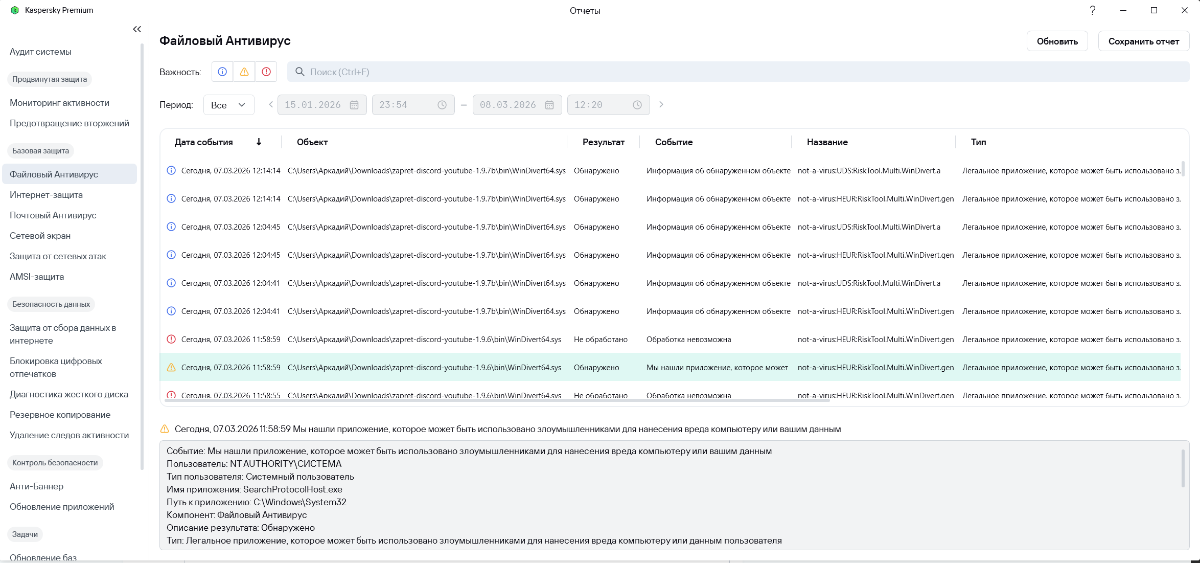Go to next period with right arrow
The image size is (1200, 563).
point(661,105)
